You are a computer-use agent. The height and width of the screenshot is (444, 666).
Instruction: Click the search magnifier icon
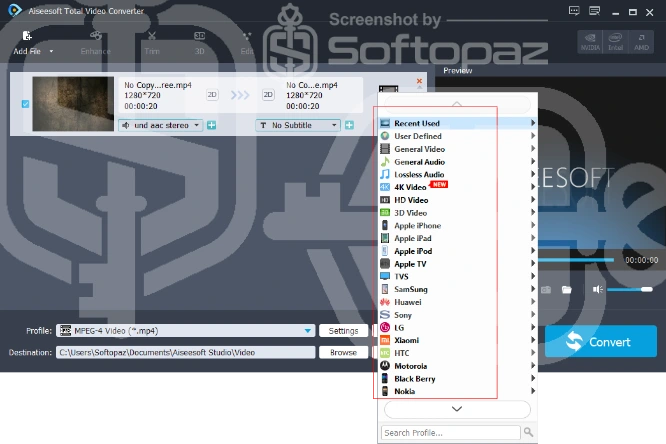click(528, 432)
